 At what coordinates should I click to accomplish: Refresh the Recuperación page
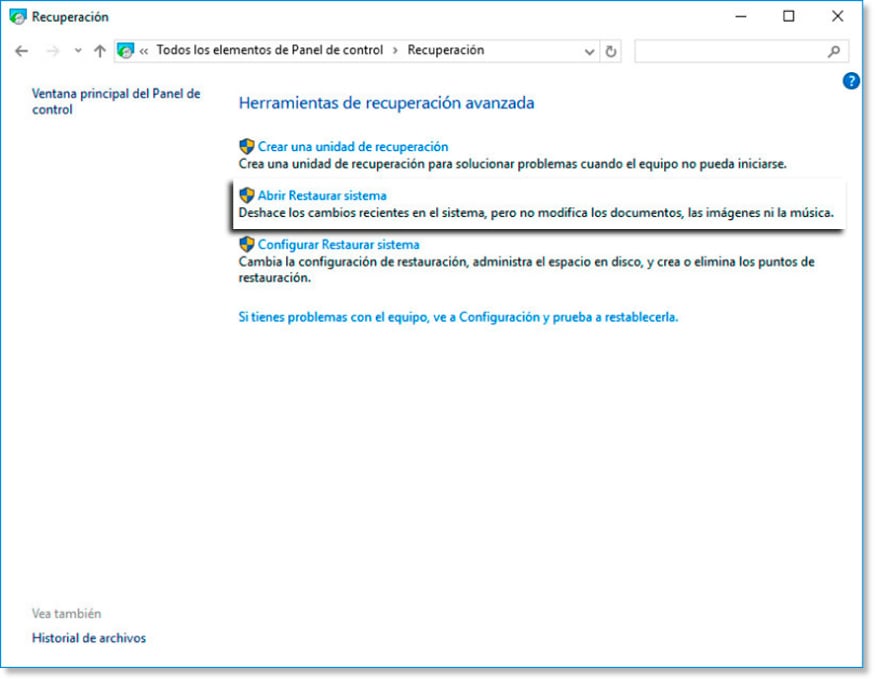tap(611, 51)
